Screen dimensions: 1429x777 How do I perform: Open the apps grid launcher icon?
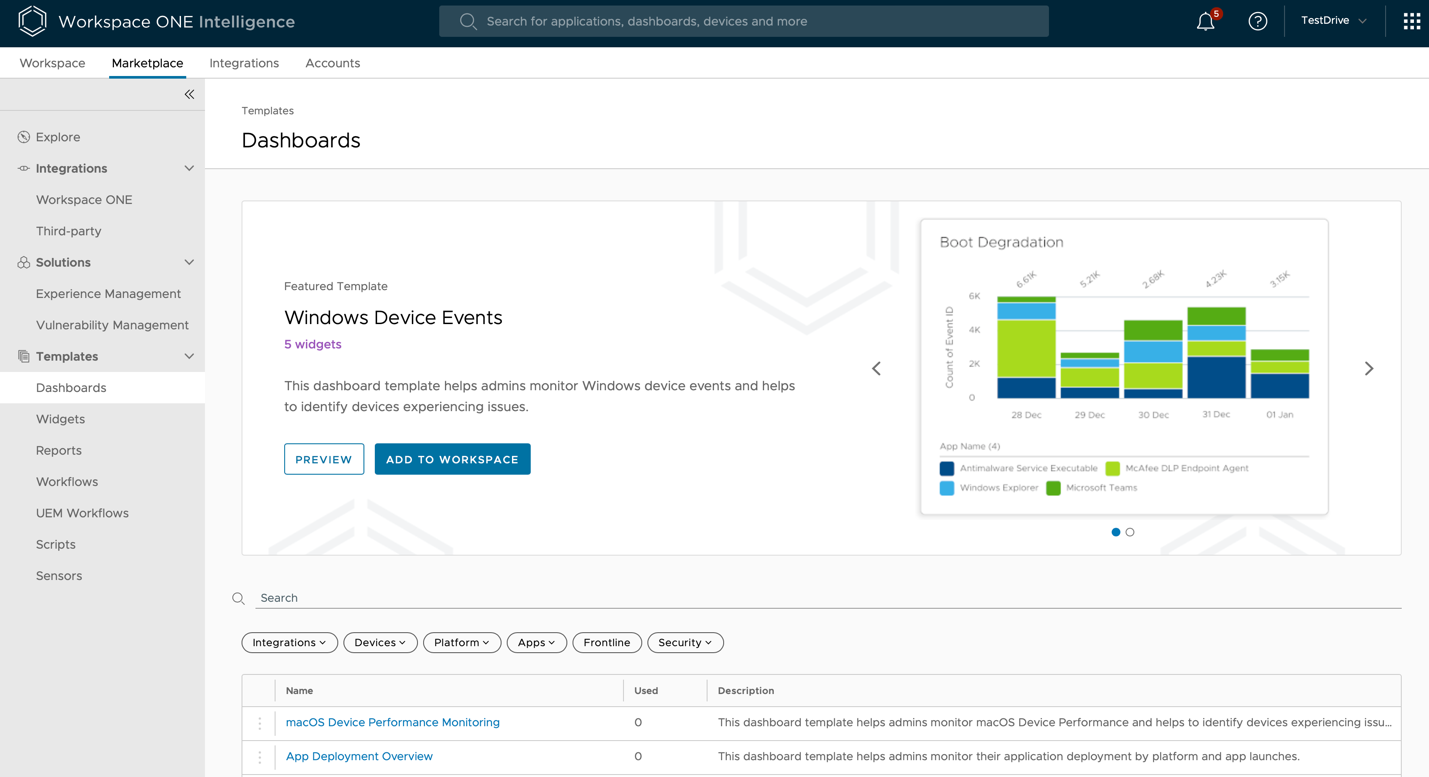(1411, 21)
